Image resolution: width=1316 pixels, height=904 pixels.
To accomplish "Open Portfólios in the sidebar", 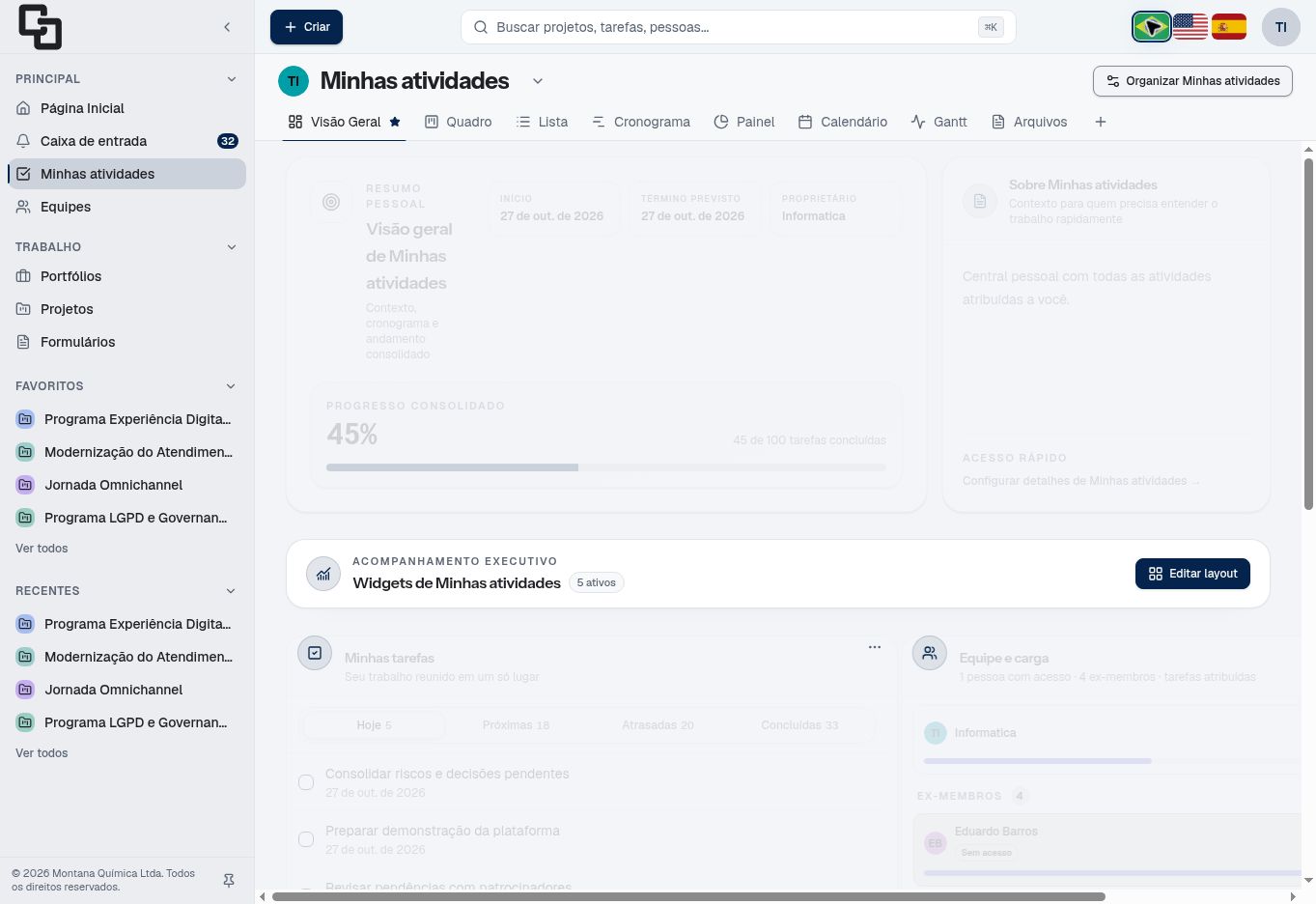I will (126, 276).
